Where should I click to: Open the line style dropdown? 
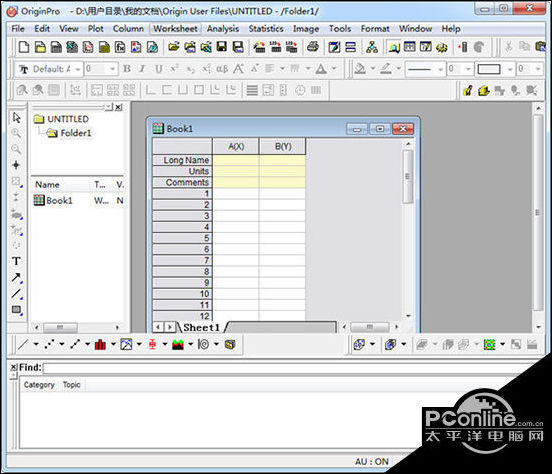click(x=440, y=69)
